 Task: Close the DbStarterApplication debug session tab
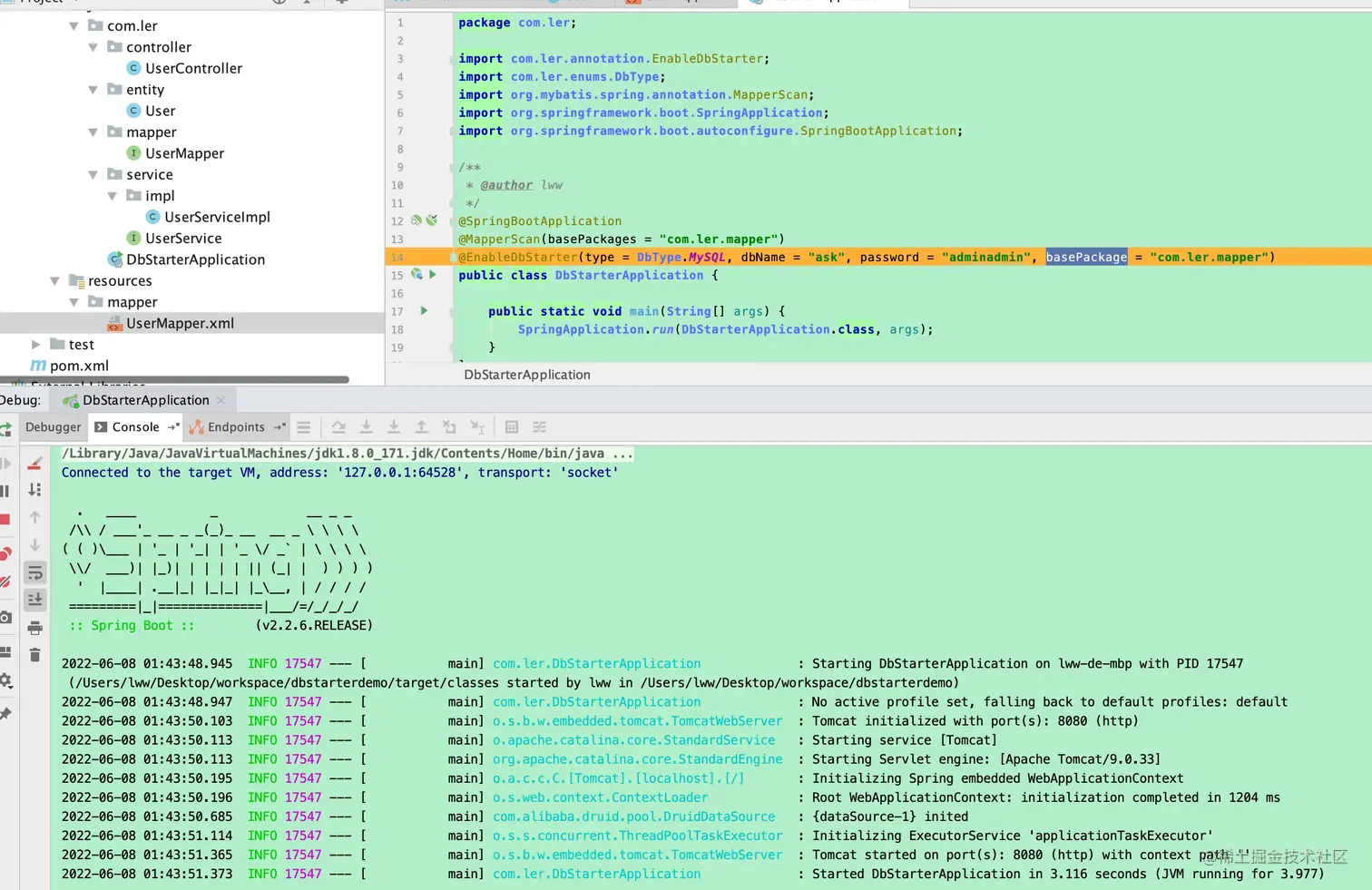pos(220,400)
